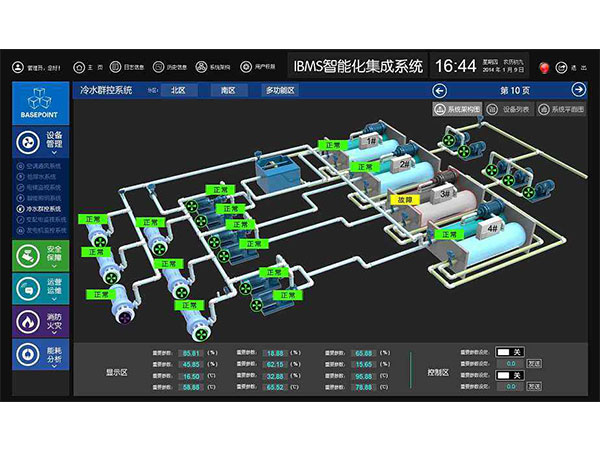Screen dimensions: 600x450
Task: Switch to the 多功能区 zone tab
Action: 280,91
